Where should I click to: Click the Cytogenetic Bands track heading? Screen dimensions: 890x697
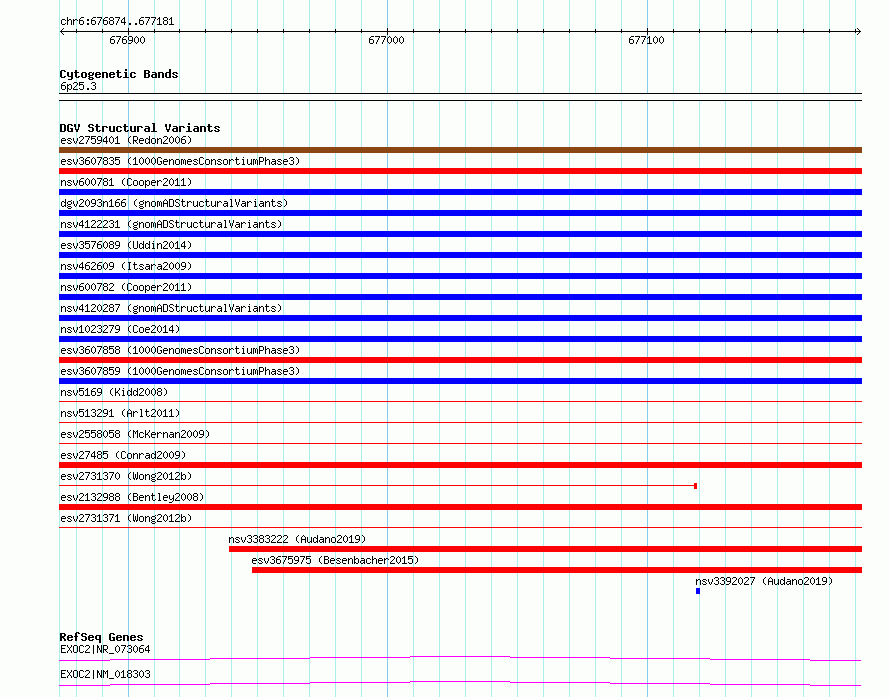point(119,74)
